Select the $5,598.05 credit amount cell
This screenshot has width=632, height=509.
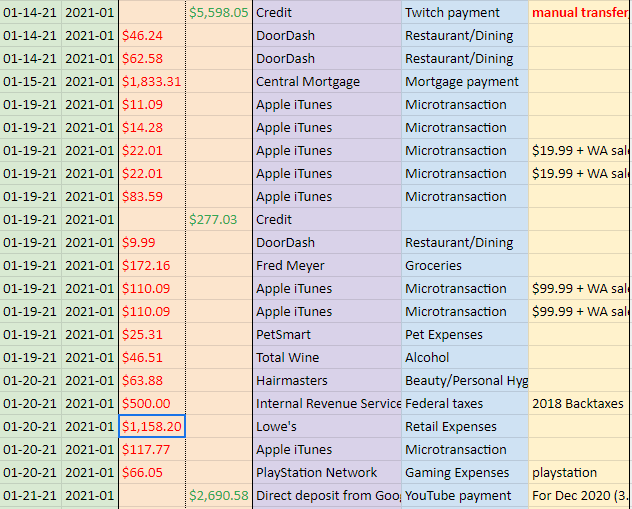(x=219, y=12)
